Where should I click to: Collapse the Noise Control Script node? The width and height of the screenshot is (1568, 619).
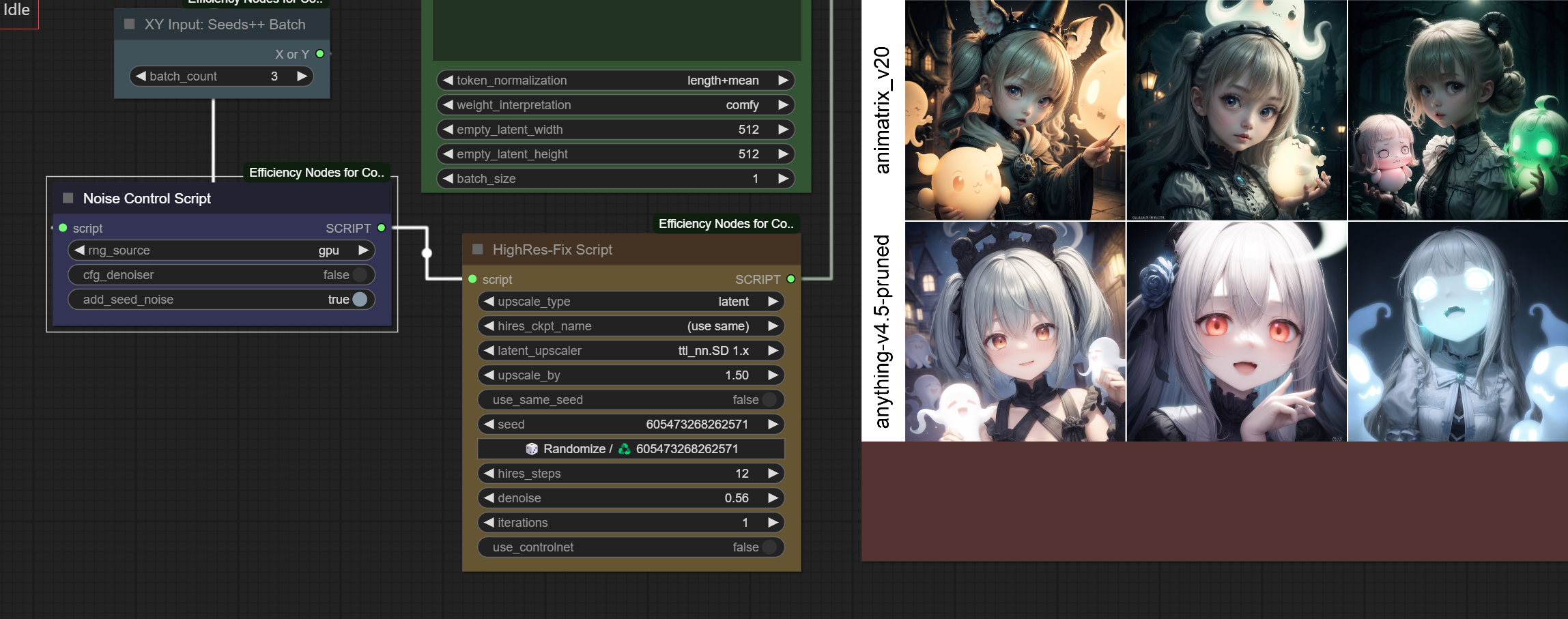coord(68,199)
